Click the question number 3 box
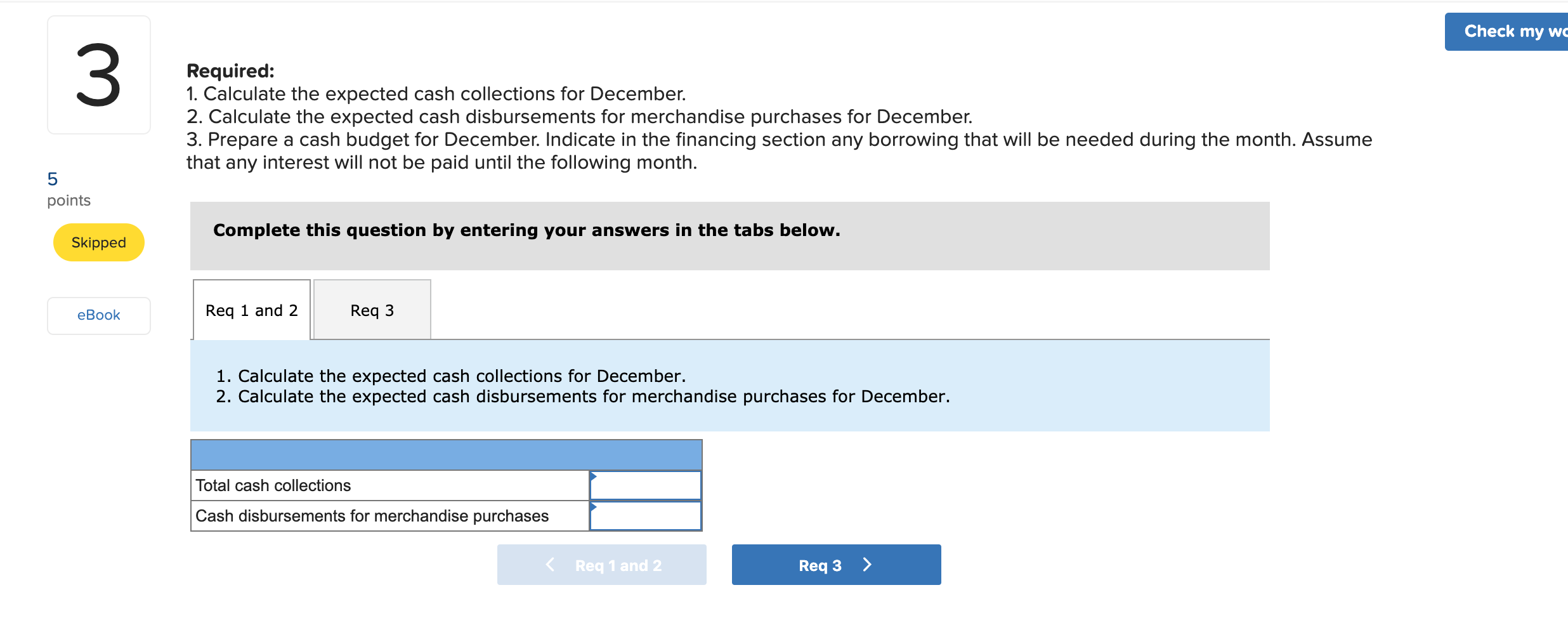 [98, 75]
